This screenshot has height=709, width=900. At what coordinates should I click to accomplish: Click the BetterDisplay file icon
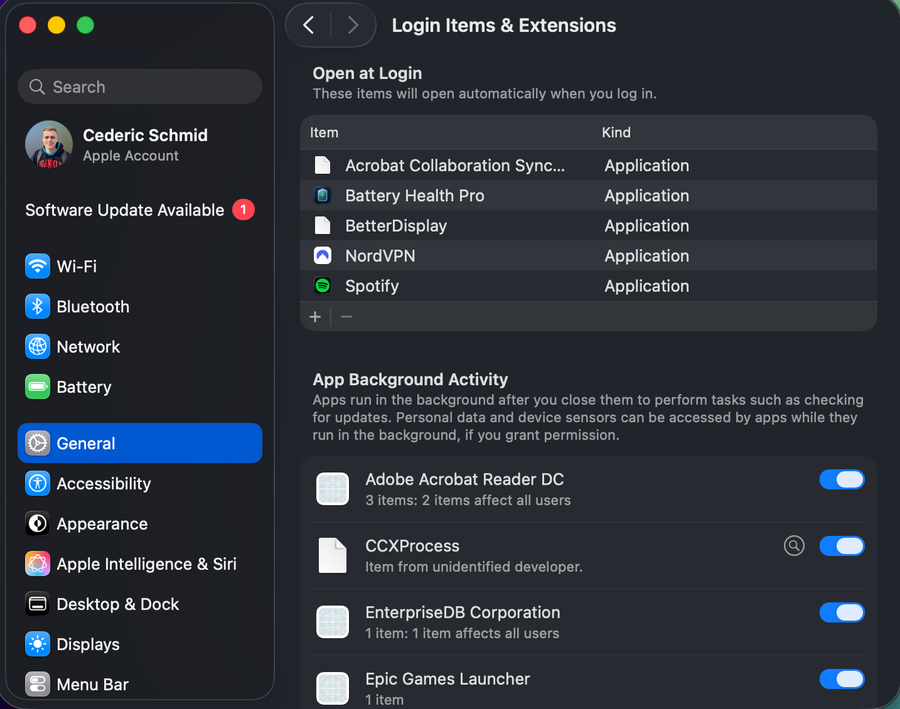point(323,226)
